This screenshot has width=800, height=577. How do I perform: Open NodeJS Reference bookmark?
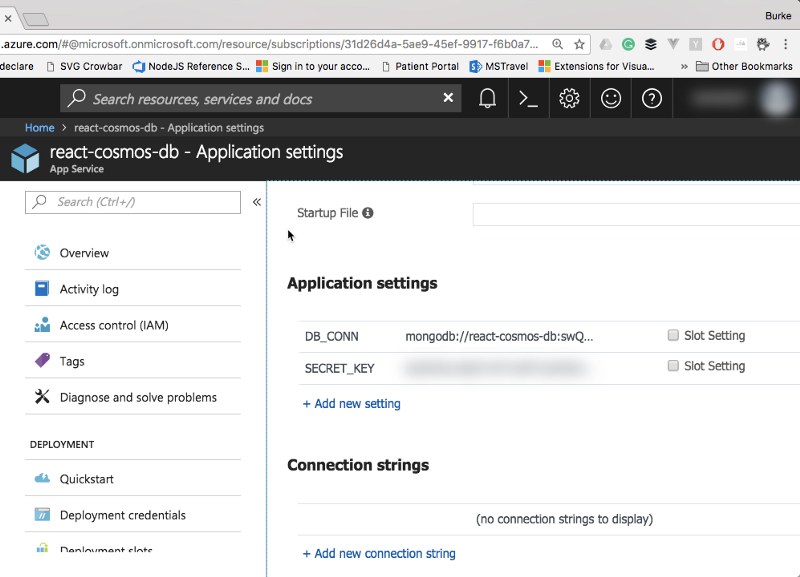point(191,66)
